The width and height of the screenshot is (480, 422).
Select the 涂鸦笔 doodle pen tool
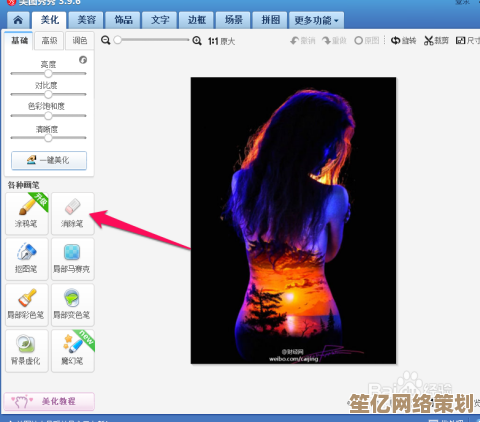(27, 213)
